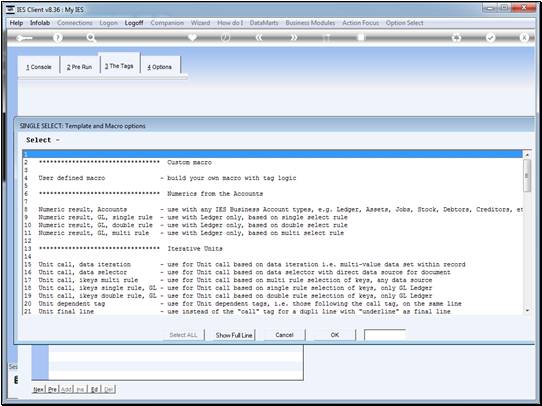Open the Business Modules menu
The width and height of the screenshot is (542, 406).
pos(310,23)
